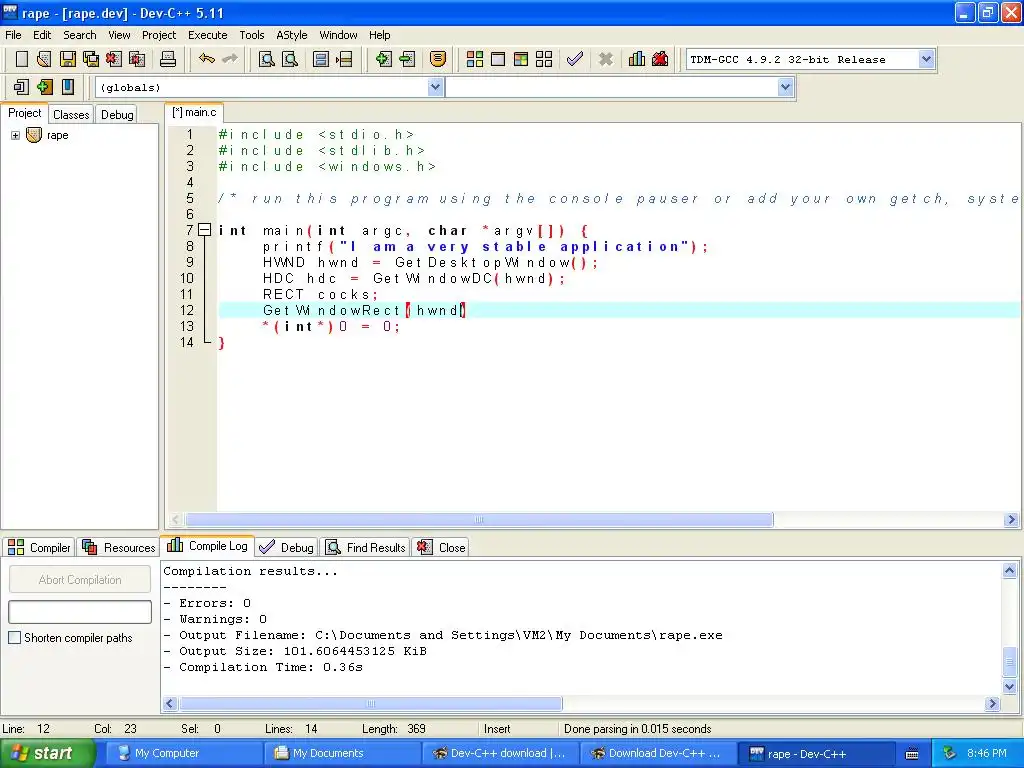Open the Tools menu
Image resolution: width=1024 pixels, height=768 pixels.
pos(251,35)
